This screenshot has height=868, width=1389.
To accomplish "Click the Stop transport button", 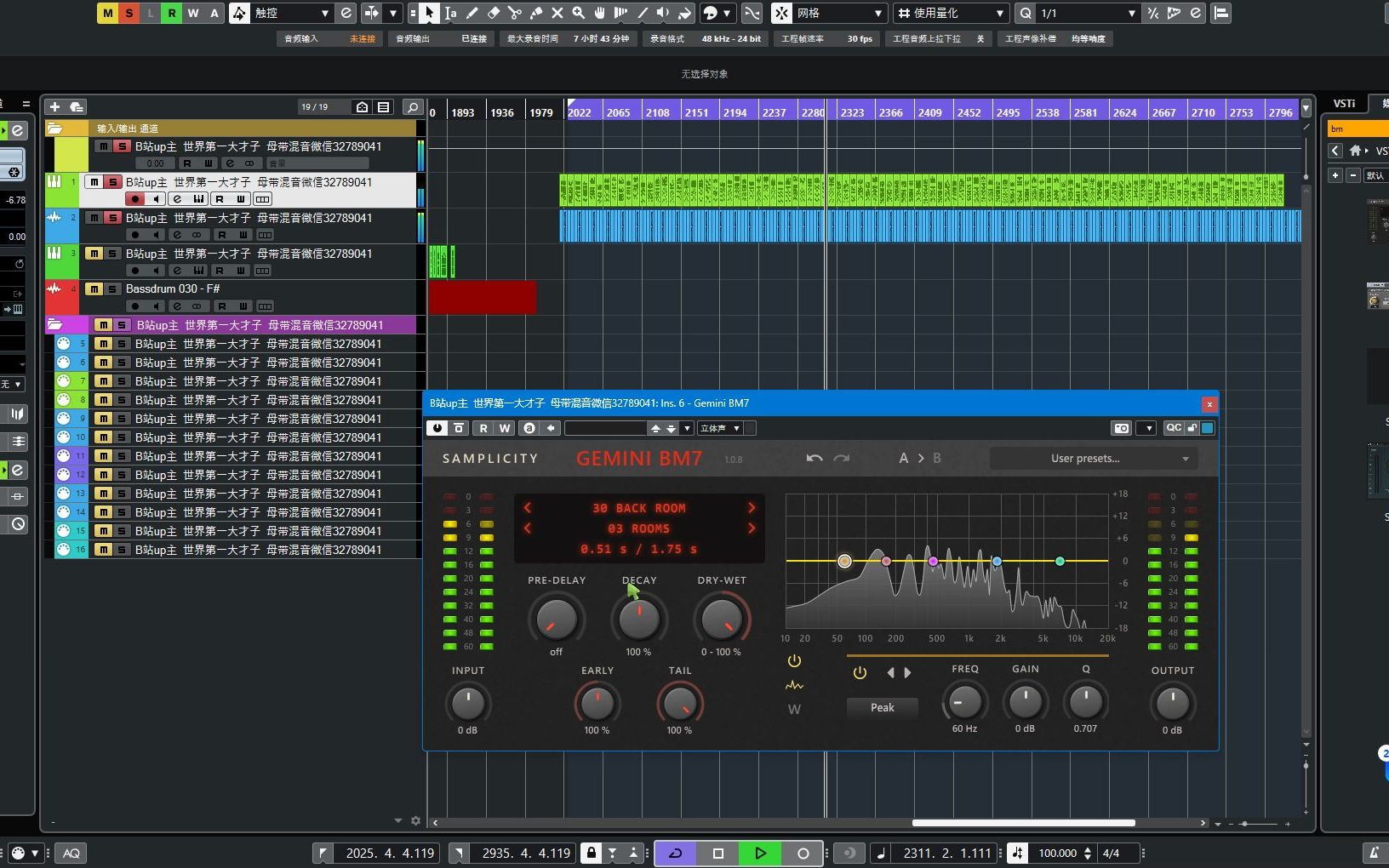I will (x=718, y=853).
